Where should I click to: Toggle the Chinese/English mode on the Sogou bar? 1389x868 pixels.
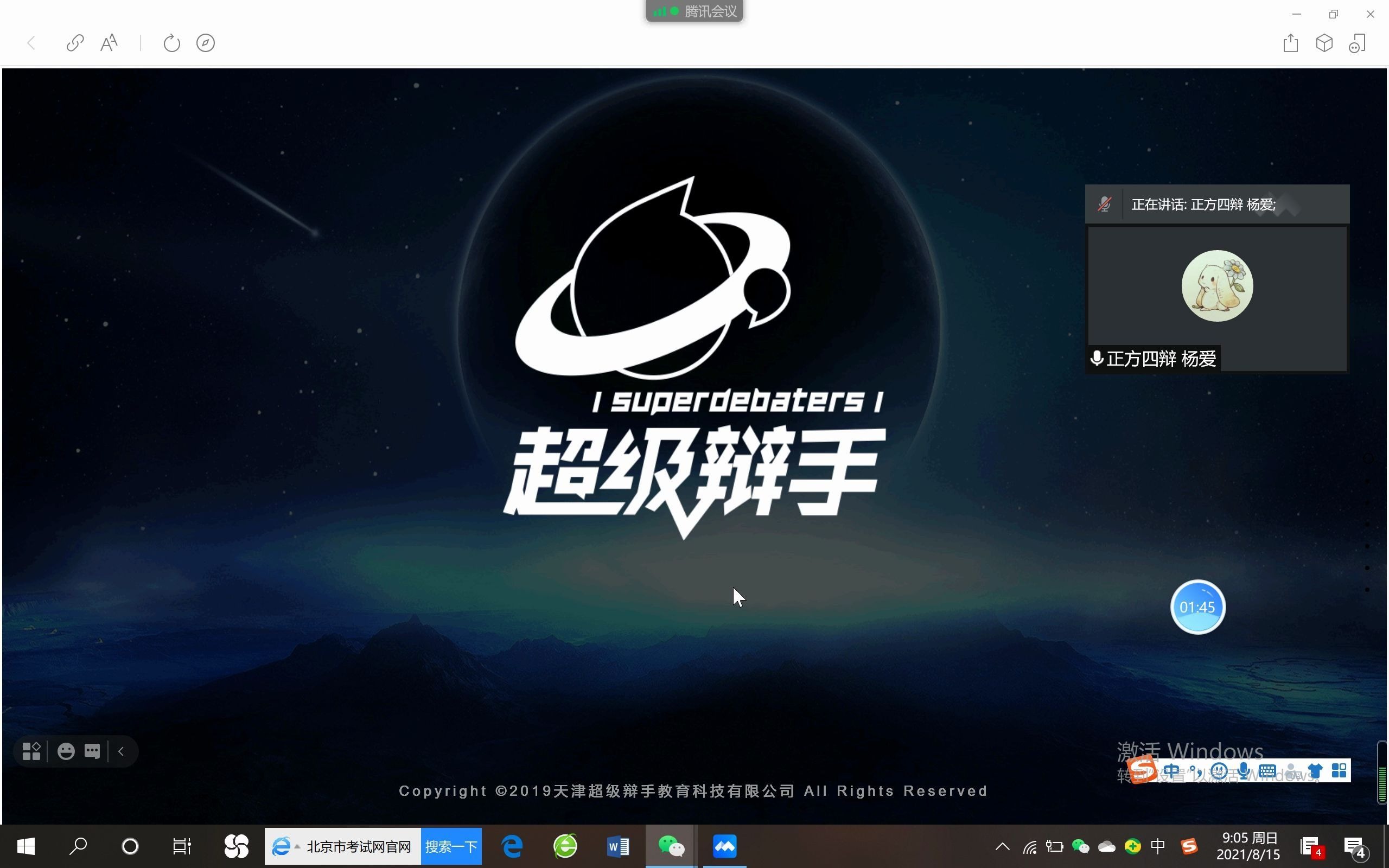[x=1171, y=770]
